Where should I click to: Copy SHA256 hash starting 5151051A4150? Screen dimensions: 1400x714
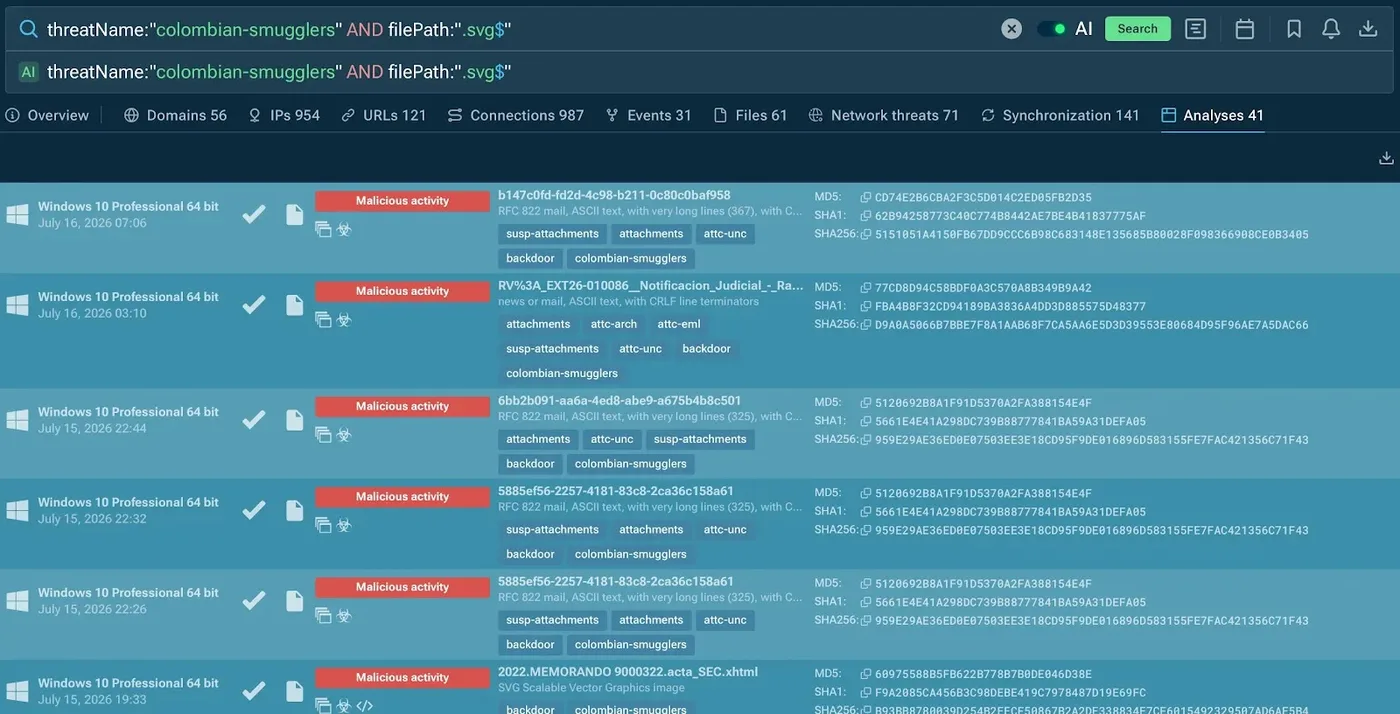(x=866, y=234)
